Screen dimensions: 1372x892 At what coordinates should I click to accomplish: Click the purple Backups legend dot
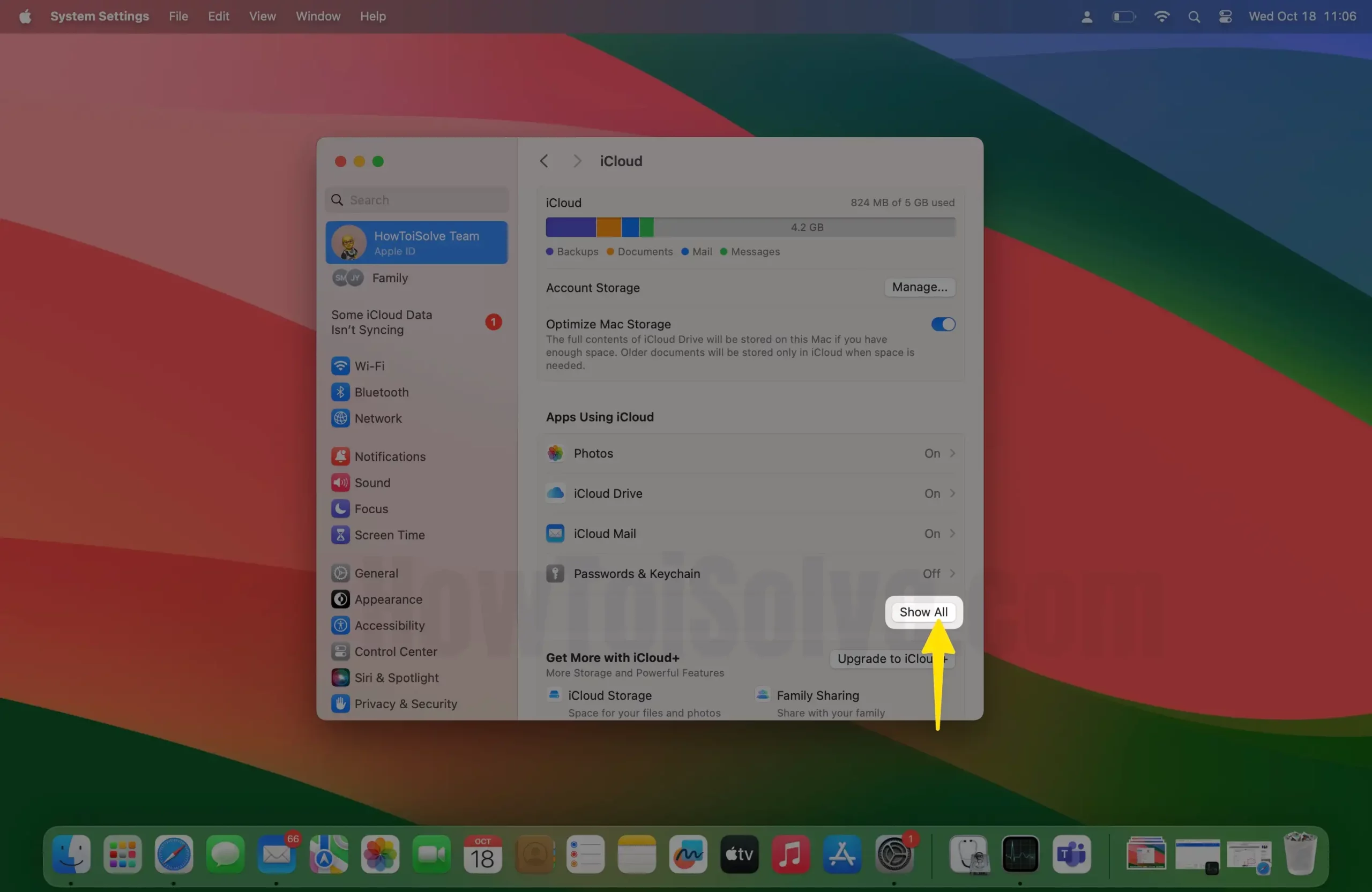549,252
